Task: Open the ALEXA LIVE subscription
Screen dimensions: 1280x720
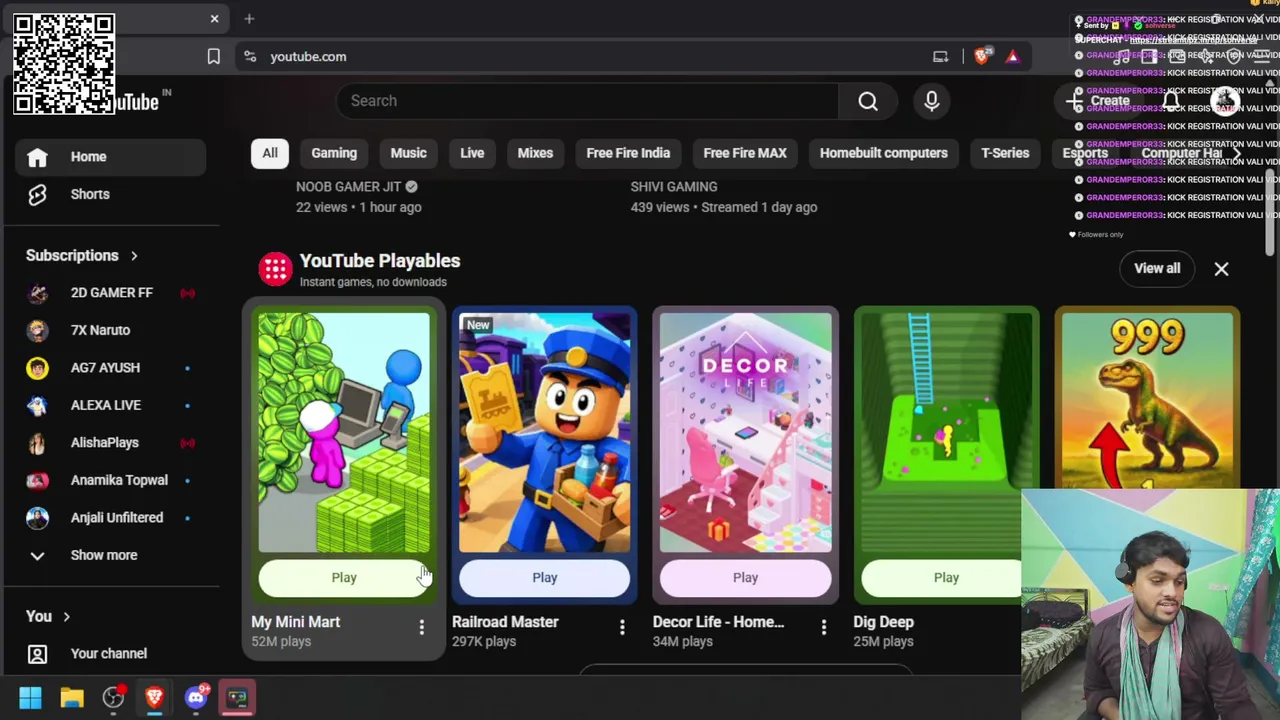Action: pyautogui.click(x=110, y=405)
